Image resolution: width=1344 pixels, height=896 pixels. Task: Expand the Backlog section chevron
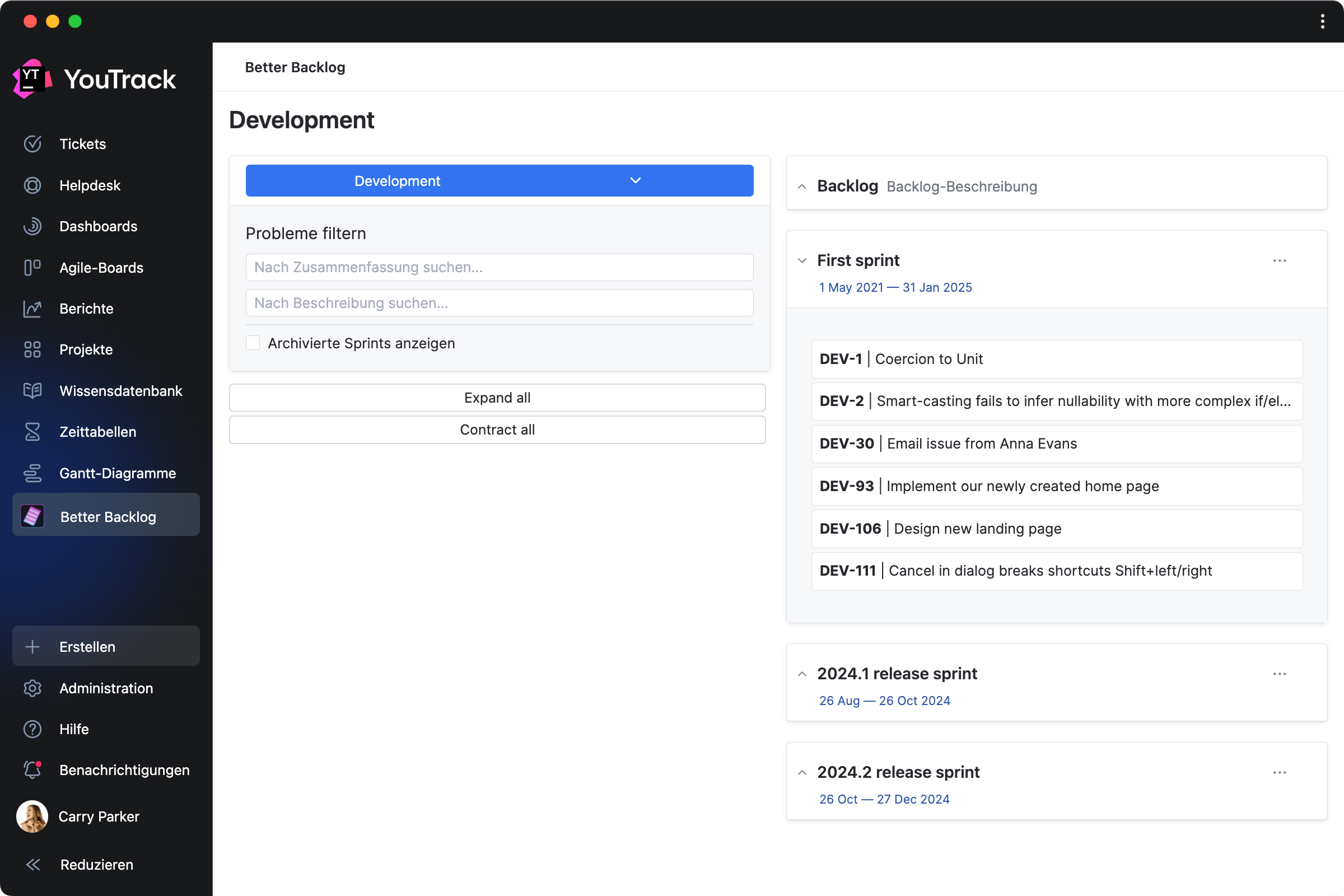pos(802,186)
